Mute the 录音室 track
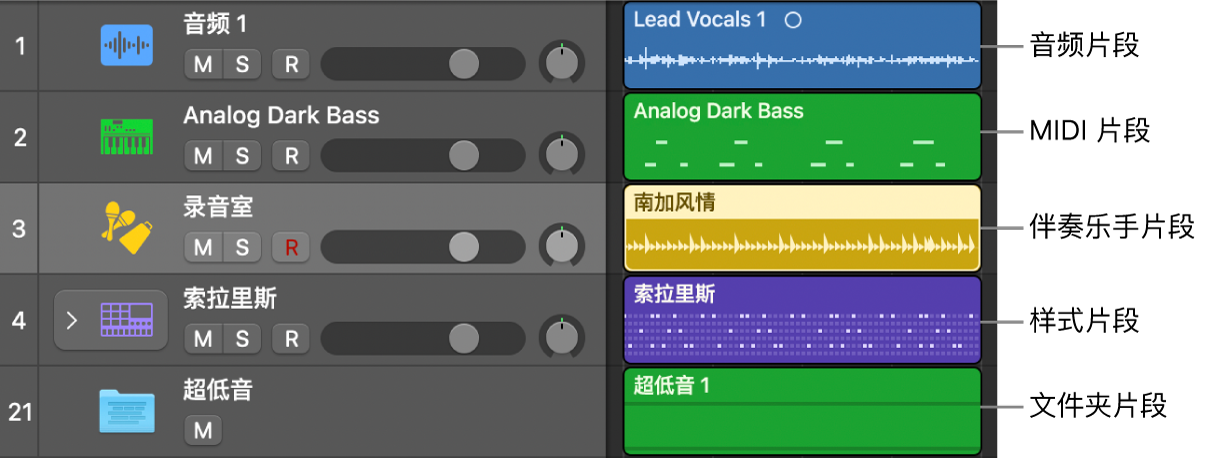 pyautogui.click(x=203, y=247)
